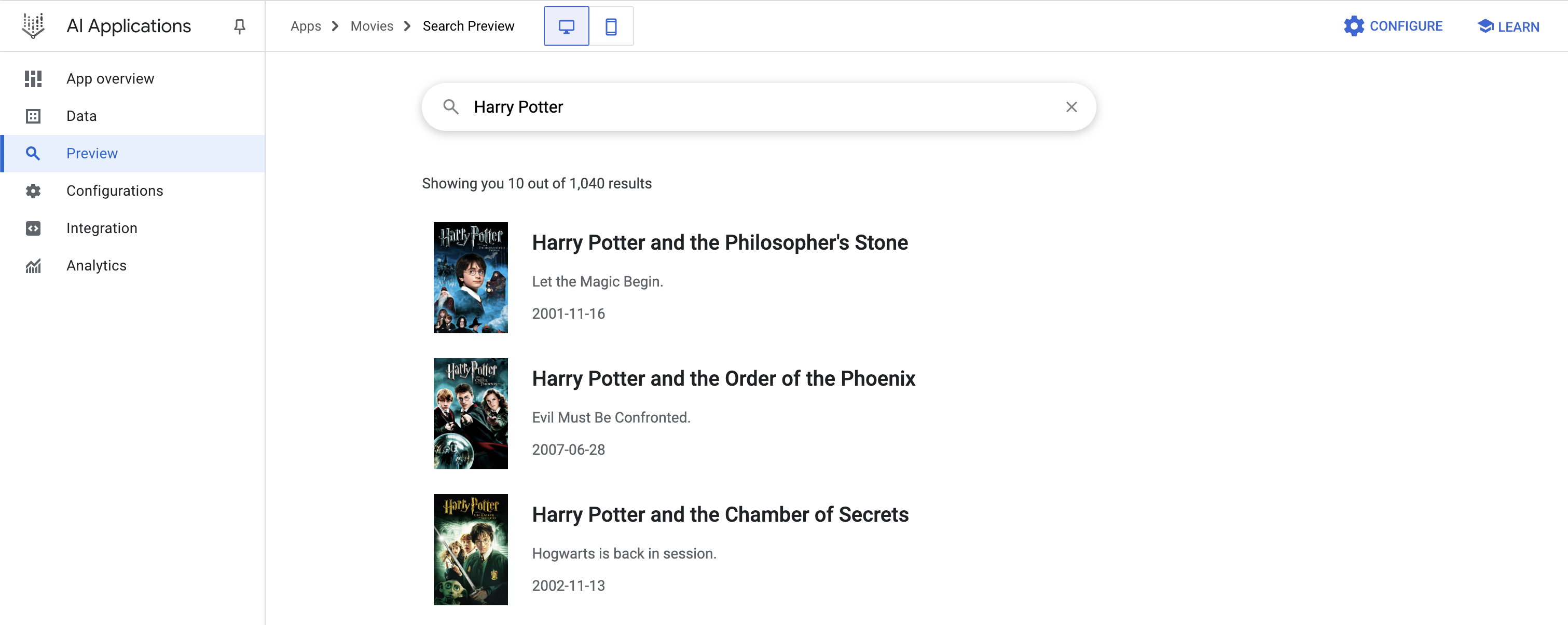Open the LEARN link
The width and height of the screenshot is (1568, 625).
pyautogui.click(x=1508, y=26)
